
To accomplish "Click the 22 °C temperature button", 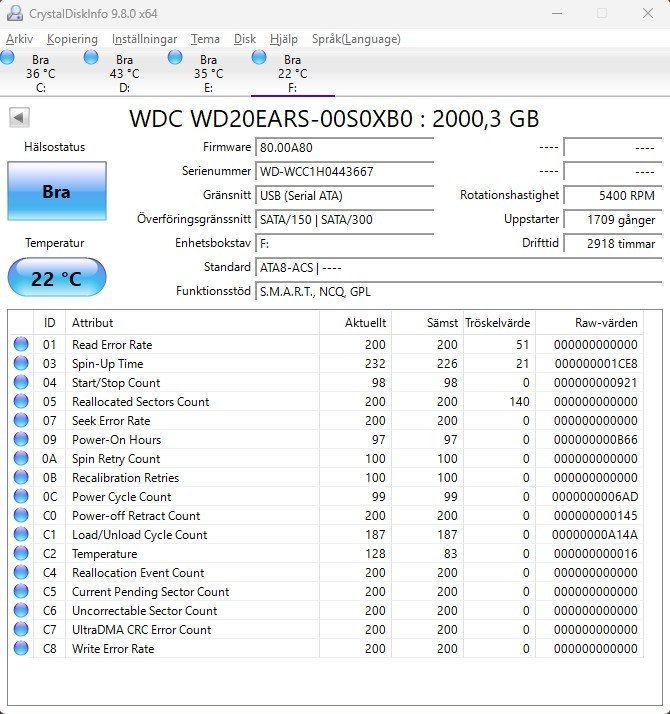I will point(56,278).
